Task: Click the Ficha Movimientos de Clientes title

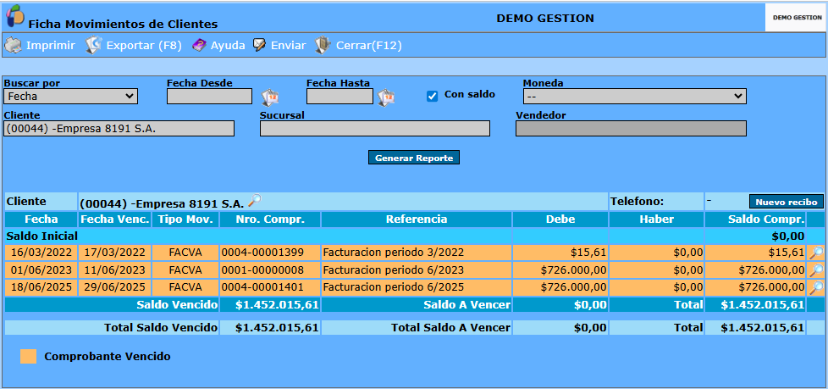Action: [x=123, y=24]
